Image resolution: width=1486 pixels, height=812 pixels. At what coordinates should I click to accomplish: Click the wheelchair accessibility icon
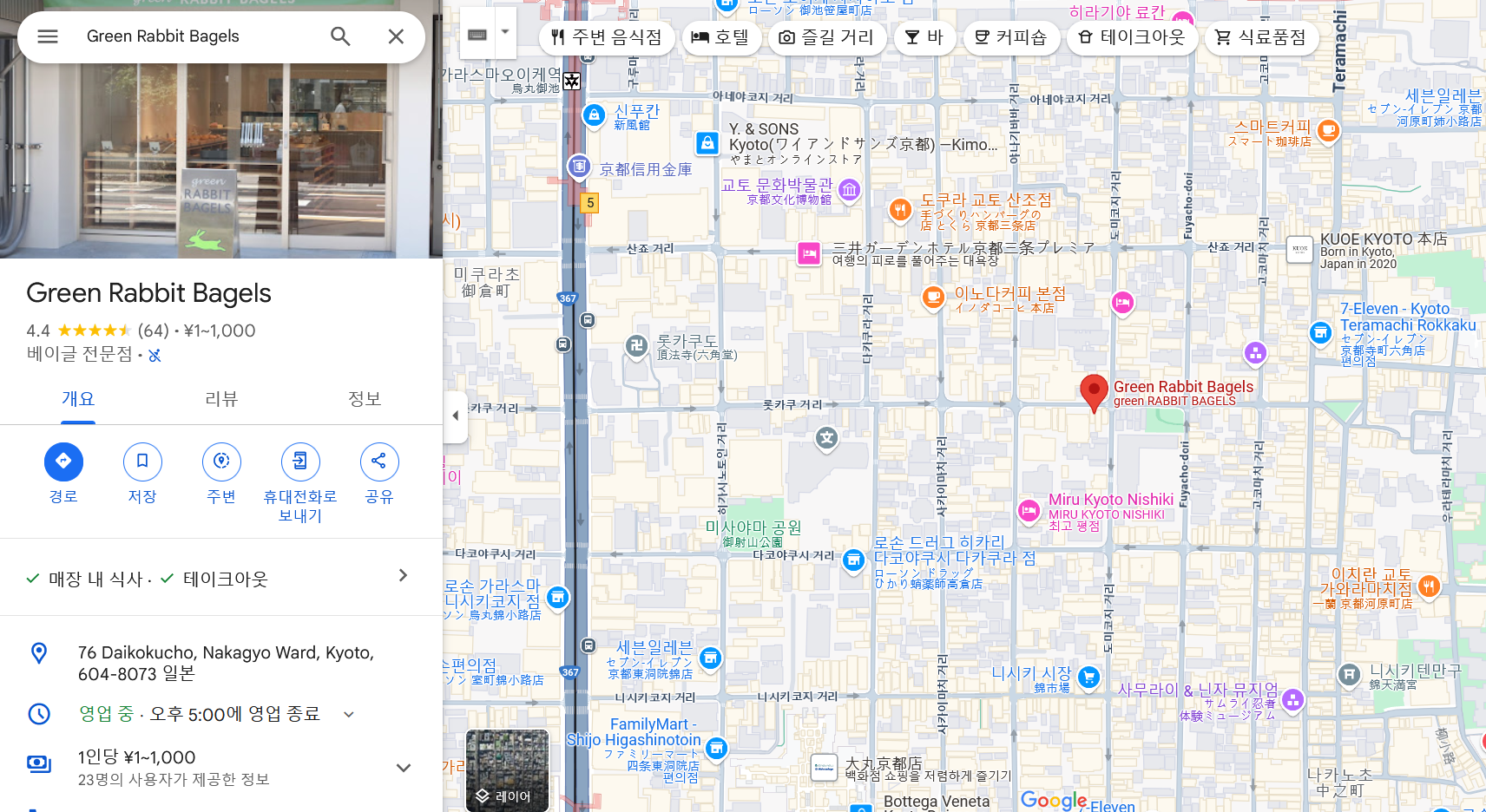(x=155, y=355)
